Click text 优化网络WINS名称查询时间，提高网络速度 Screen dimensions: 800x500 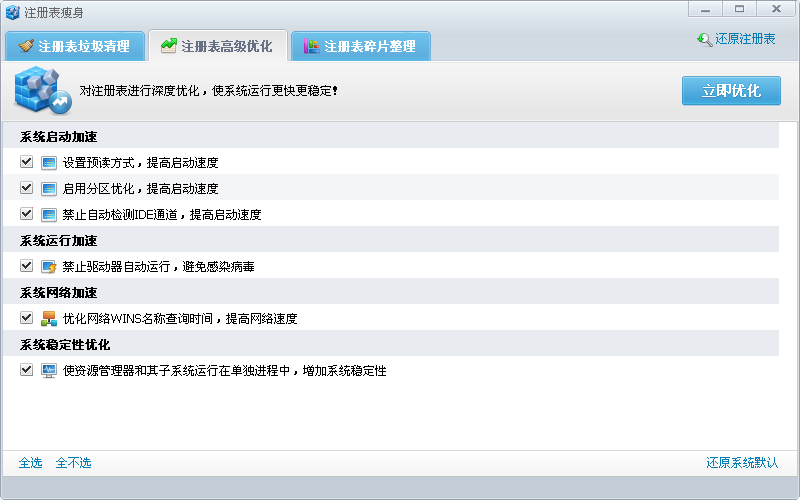[x=180, y=319]
